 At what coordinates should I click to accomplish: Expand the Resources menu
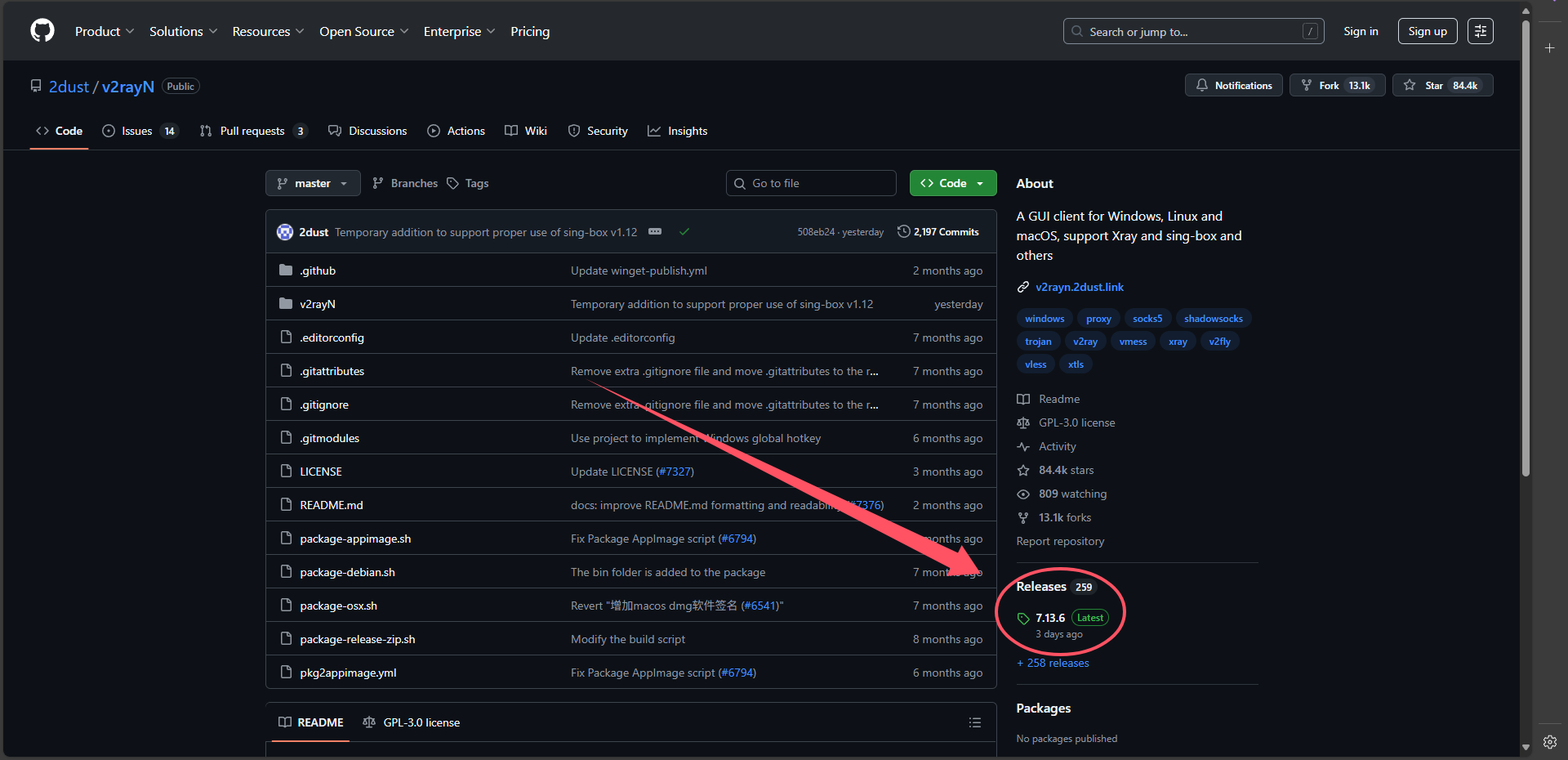269,31
